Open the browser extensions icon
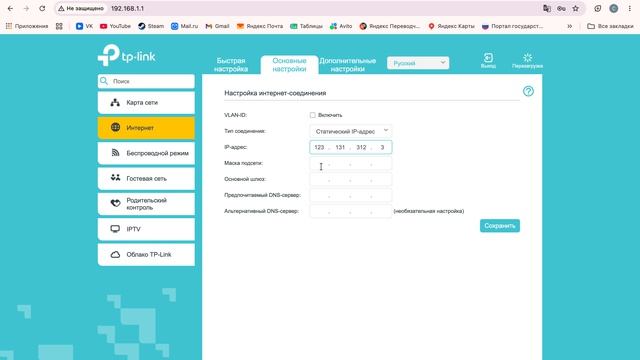This screenshot has width=640, height=360. pos(598,9)
